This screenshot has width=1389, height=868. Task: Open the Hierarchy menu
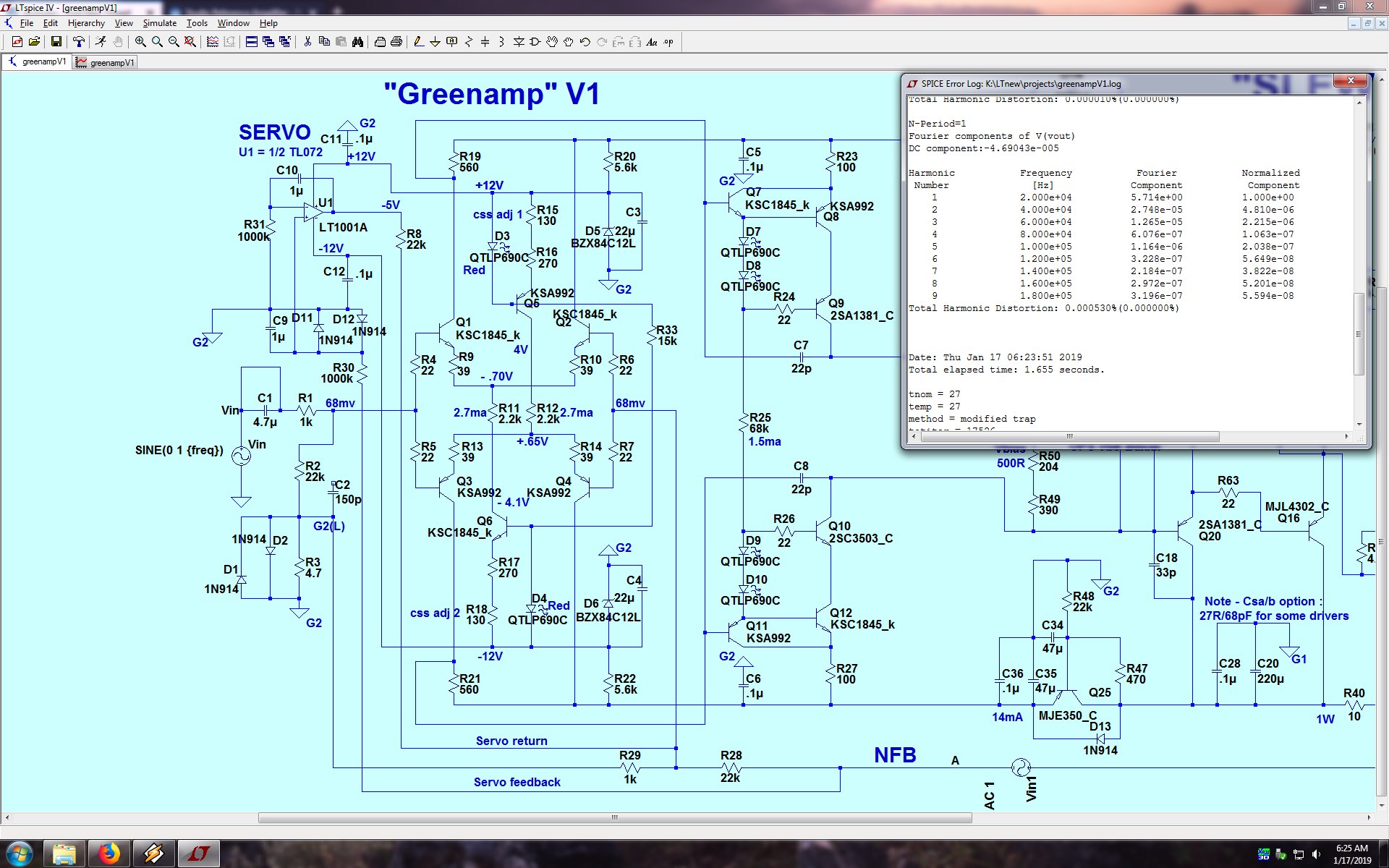click(86, 23)
